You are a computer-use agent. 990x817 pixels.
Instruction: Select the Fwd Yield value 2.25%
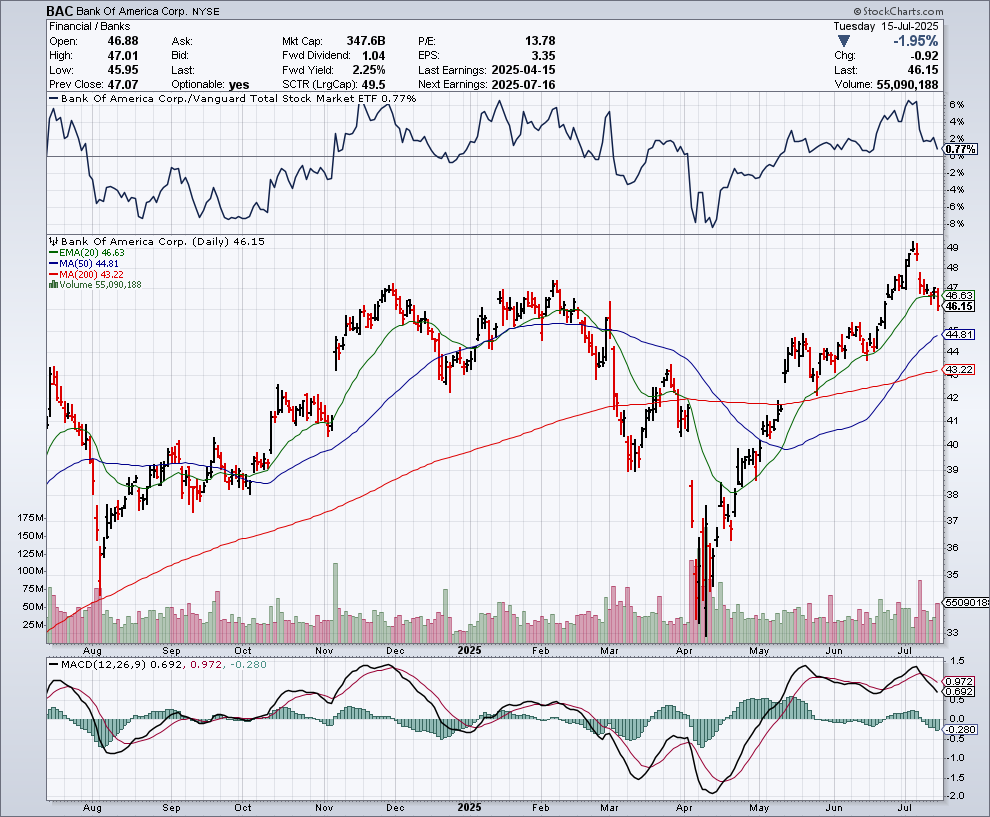click(369, 70)
